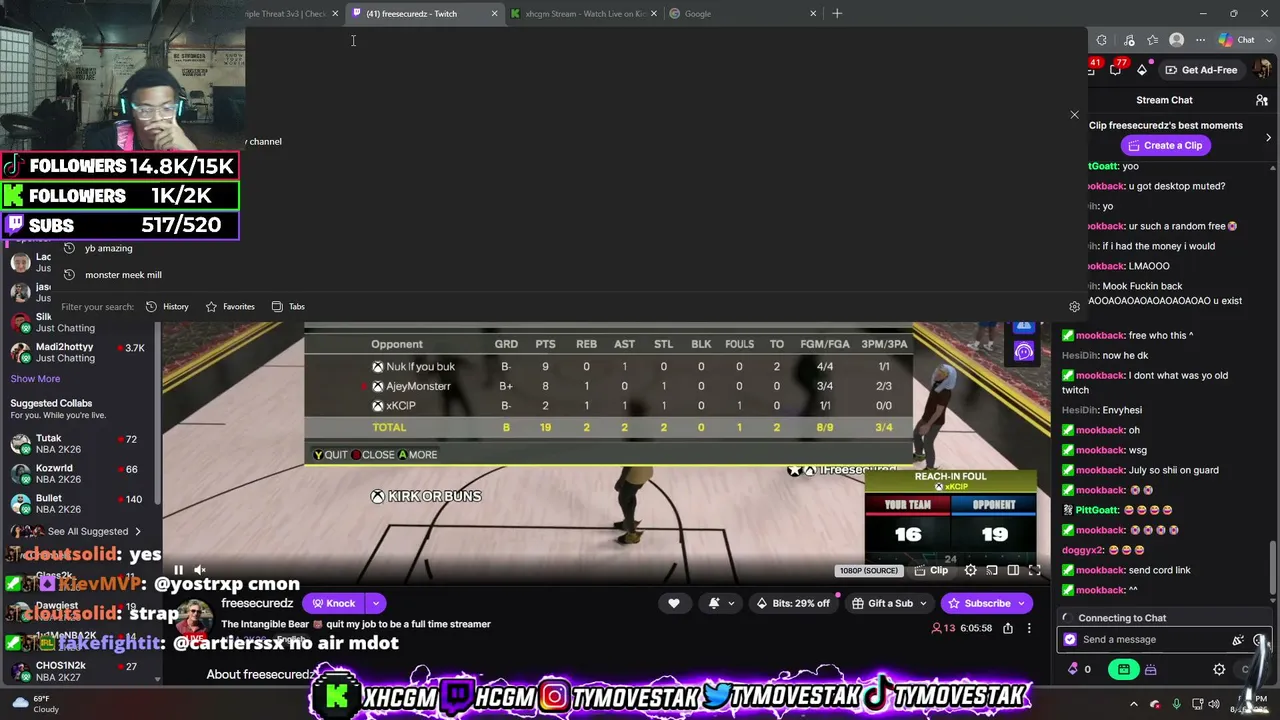Click the Get Ad-Free button
The image size is (1280, 720).
pyautogui.click(x=1201, y=70)
